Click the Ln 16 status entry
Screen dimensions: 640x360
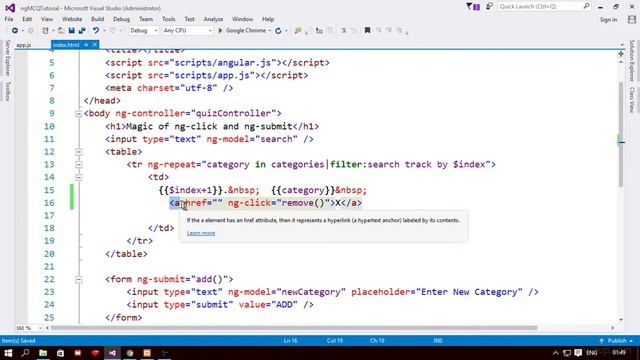point(290,340)
